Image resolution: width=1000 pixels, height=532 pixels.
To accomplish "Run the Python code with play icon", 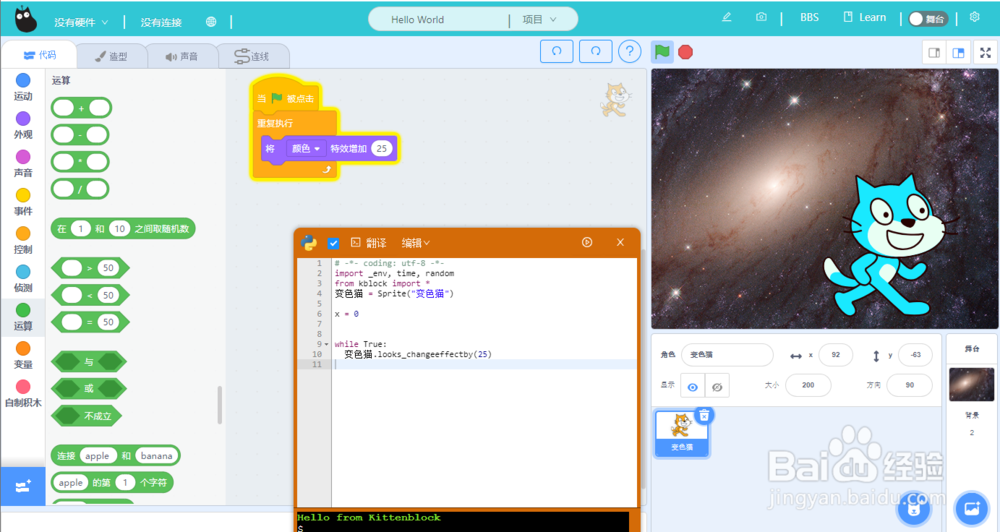I will point(587,242).
